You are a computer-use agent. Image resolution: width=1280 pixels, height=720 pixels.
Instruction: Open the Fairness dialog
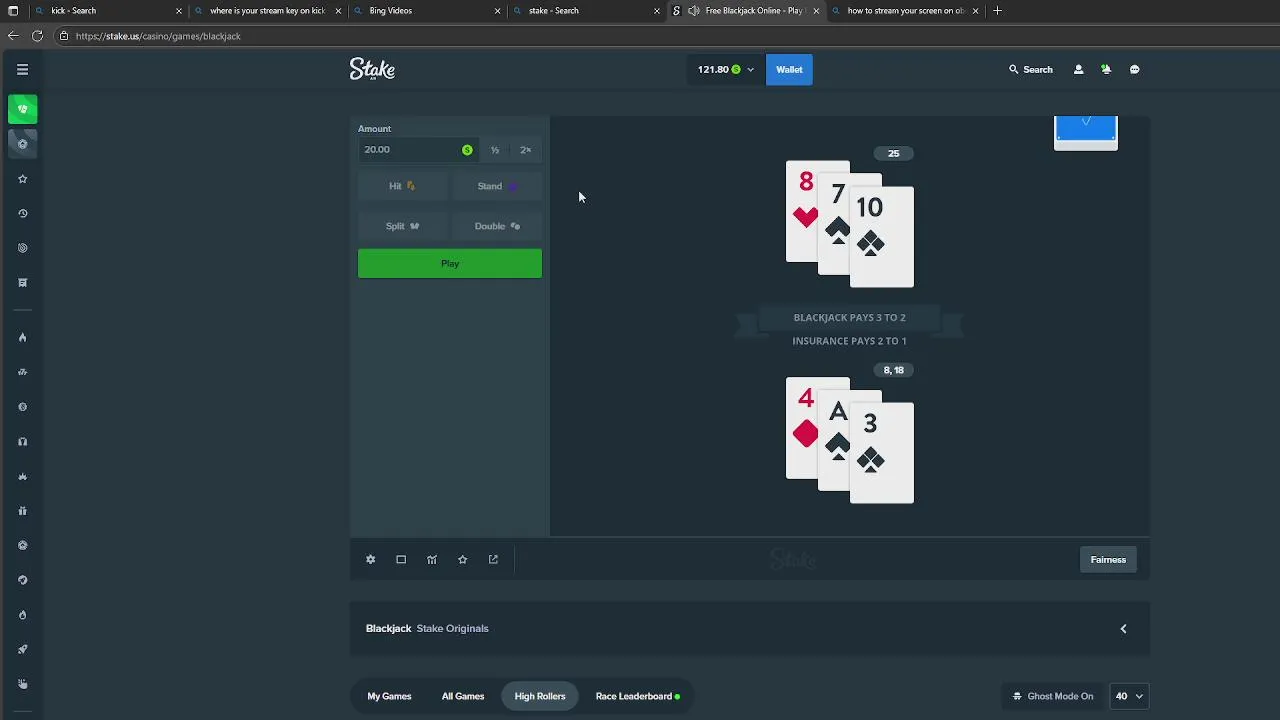(1108, 560)
